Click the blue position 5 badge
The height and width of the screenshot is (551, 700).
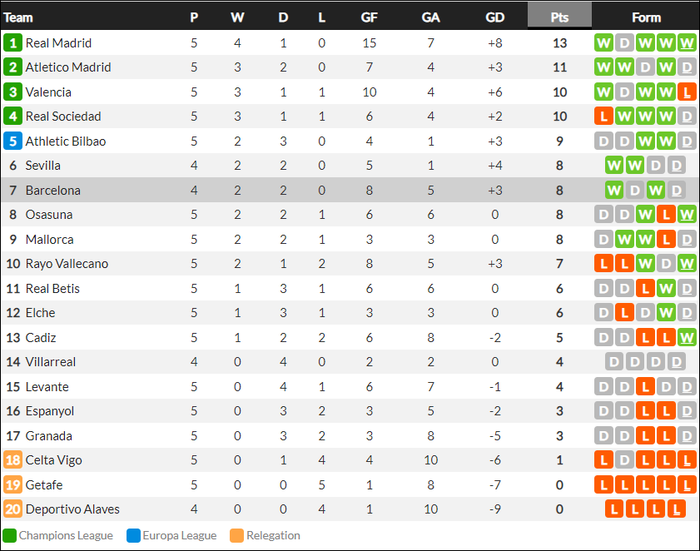pos(13,141)
